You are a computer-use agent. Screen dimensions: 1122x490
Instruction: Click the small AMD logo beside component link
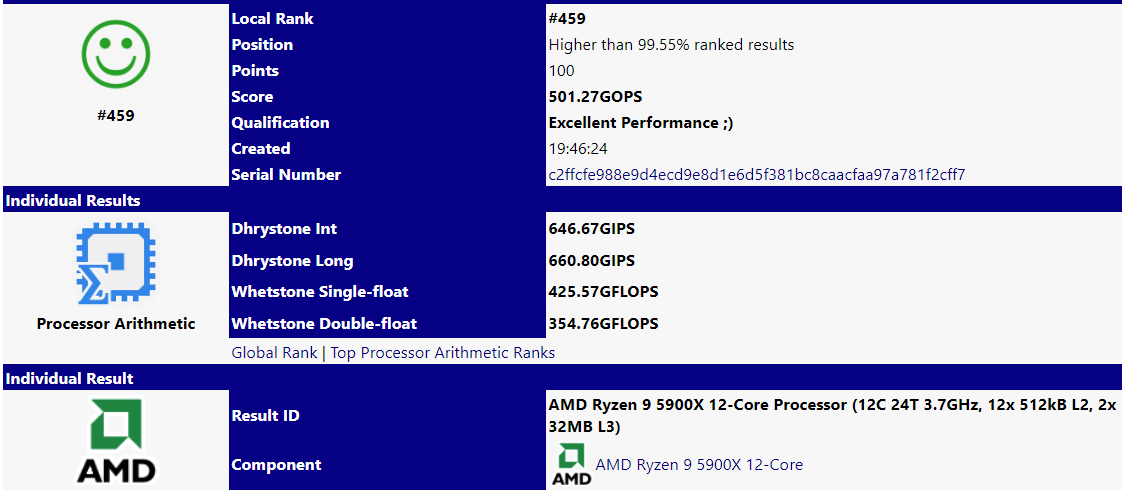[x=572, y=464]
